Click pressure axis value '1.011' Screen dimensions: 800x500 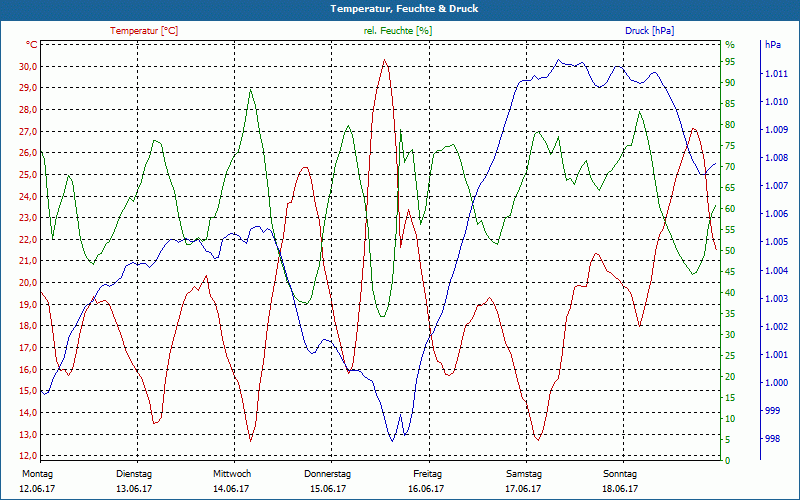click(776, 74)
